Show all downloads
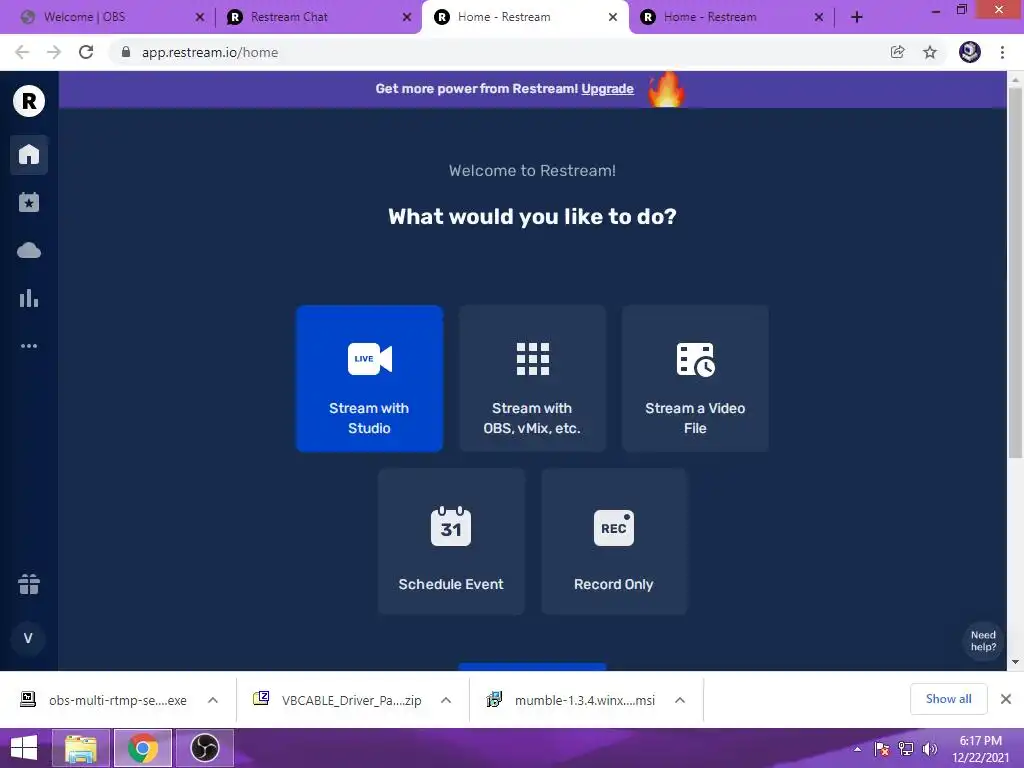The image size is (1024, 768). click(x=948, y=699)
